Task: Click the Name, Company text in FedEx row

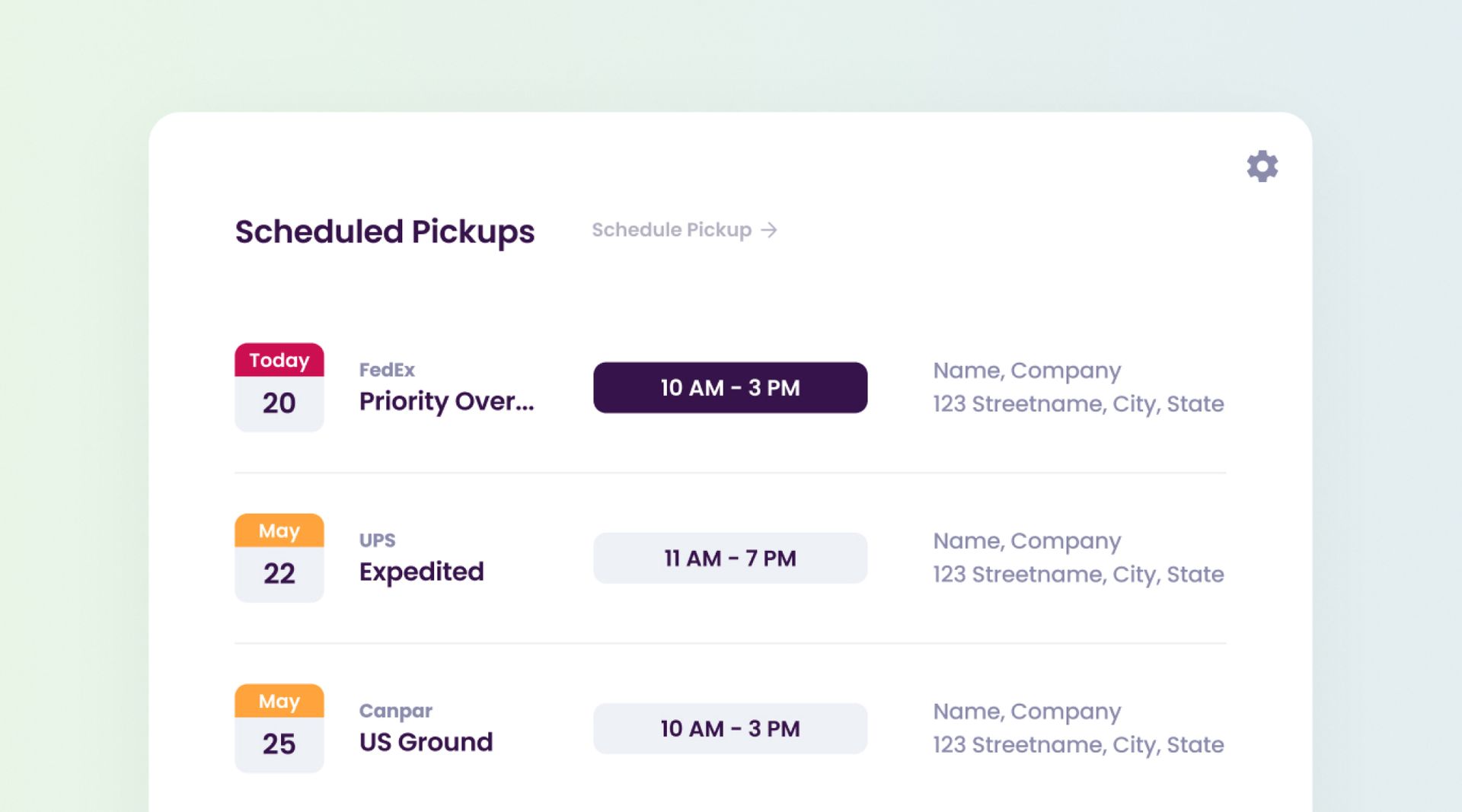Action: click(1026, 371)
